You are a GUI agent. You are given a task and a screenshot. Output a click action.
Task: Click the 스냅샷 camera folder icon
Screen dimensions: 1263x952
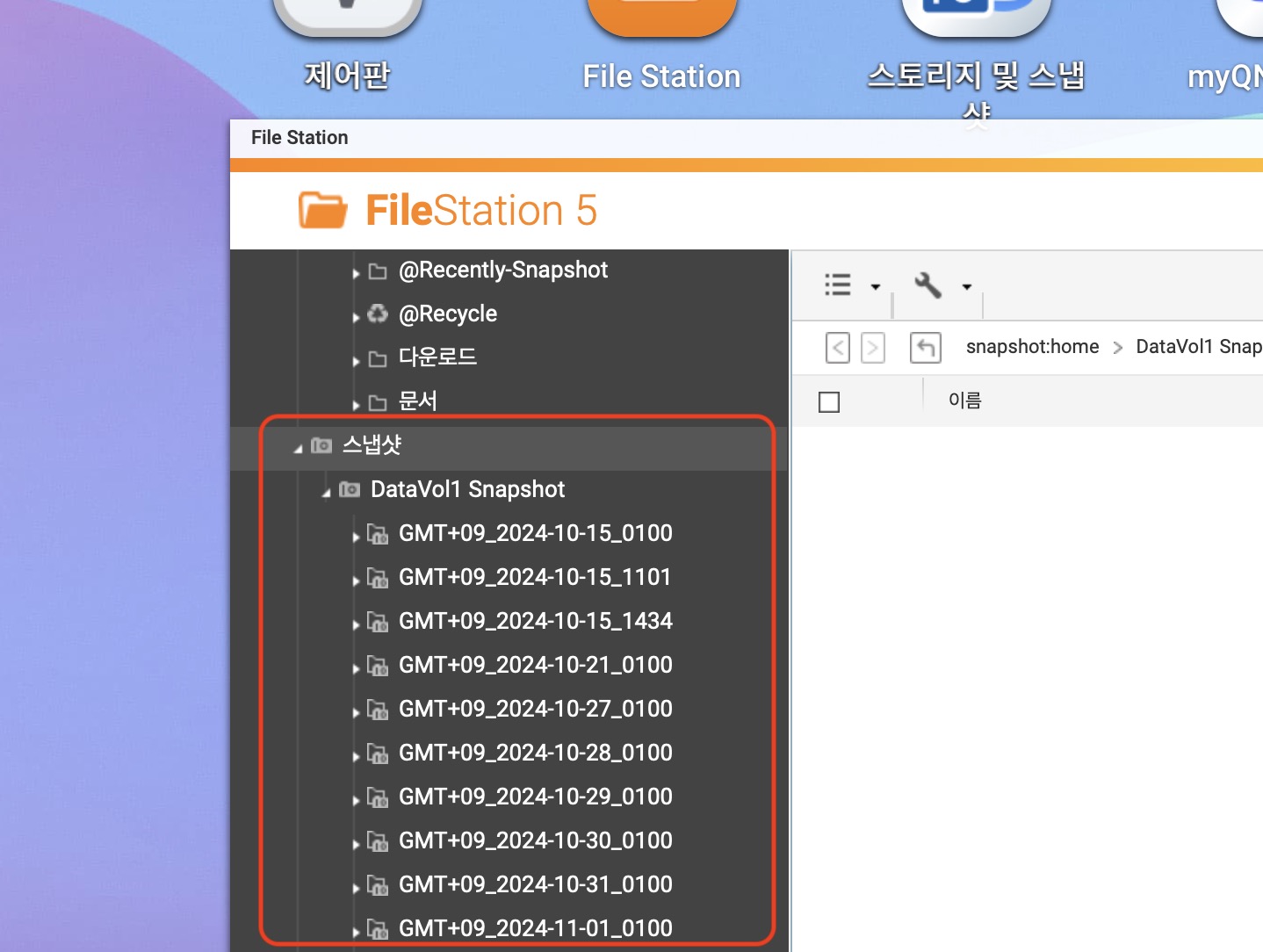[321, 446]
